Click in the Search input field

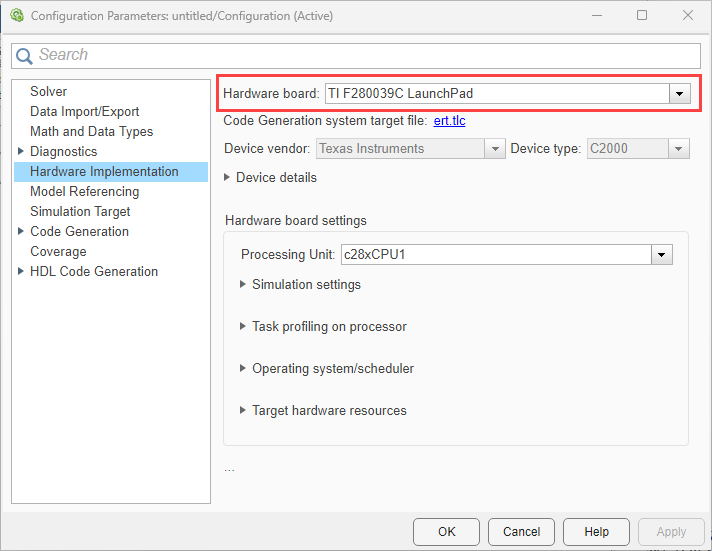(x=360, y=56)
